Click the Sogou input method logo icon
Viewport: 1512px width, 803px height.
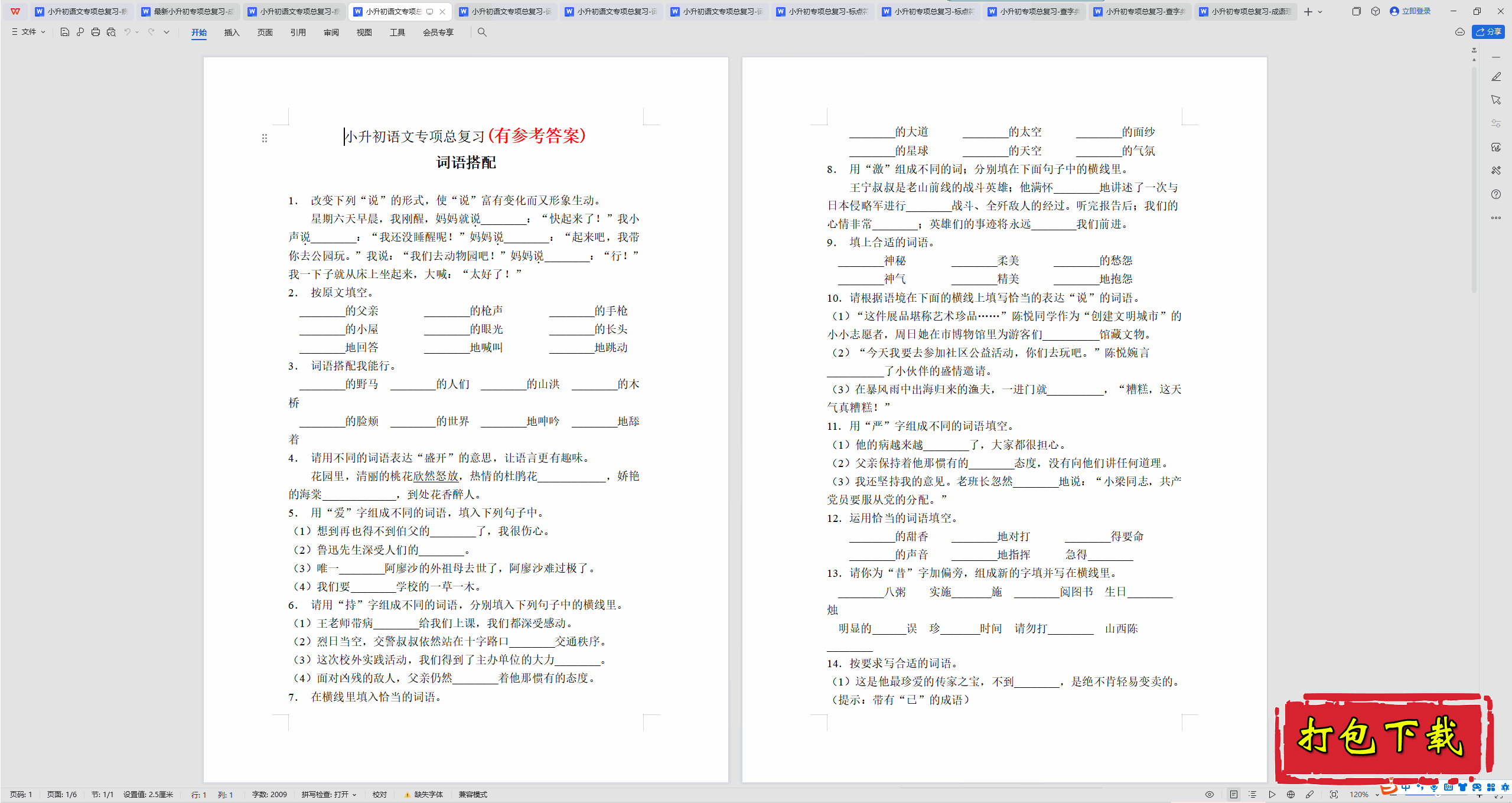1389,788
